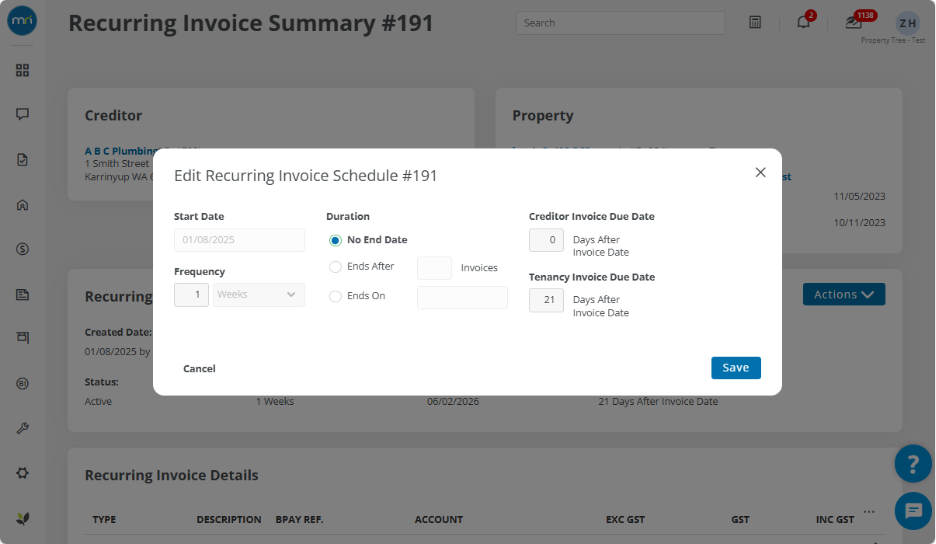
Task: Click the Ends After invoices count field
Action: (434, 268)
